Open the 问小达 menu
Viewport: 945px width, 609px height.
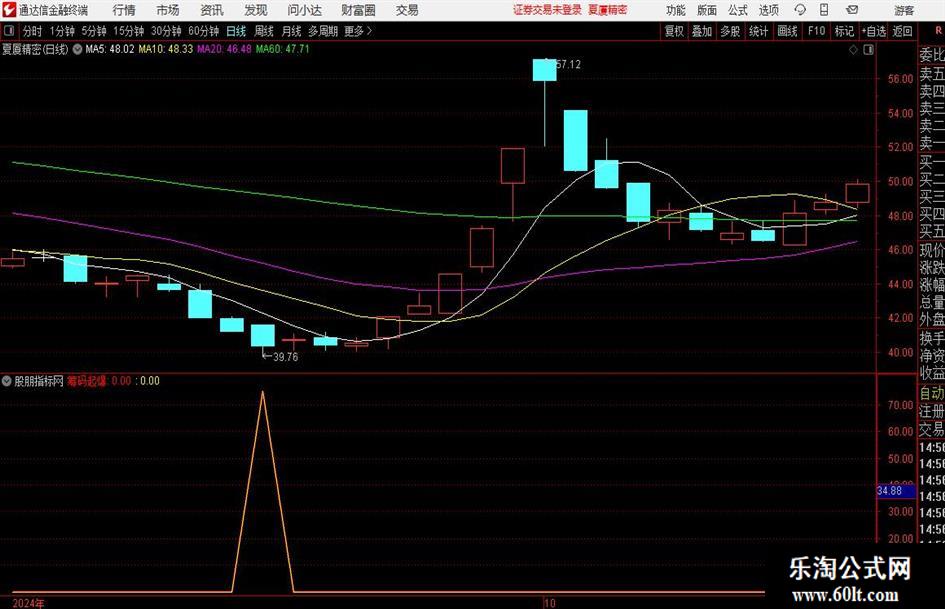click(x=304, y=10)
